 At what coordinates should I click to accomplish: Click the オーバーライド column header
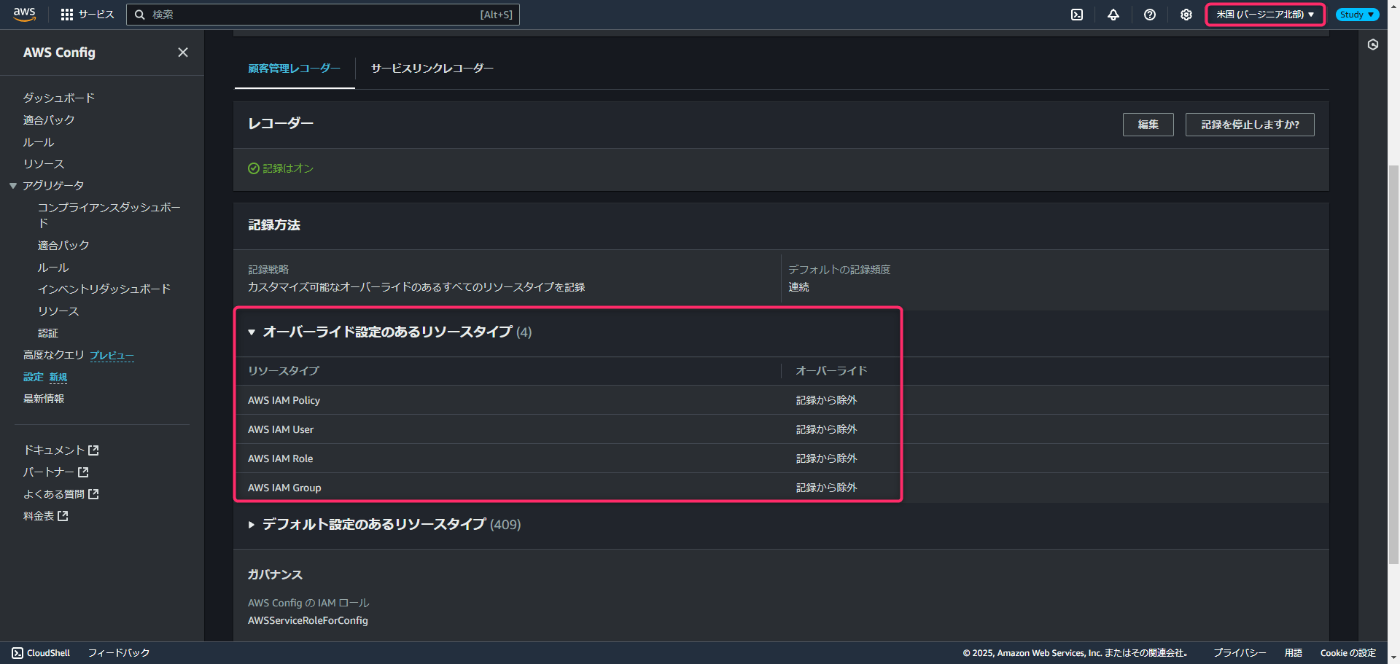832,371
